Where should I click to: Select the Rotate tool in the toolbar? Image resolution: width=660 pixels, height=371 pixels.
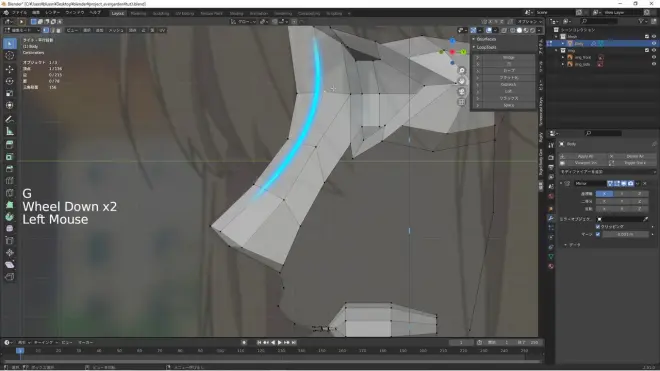[x=10, y=81]
